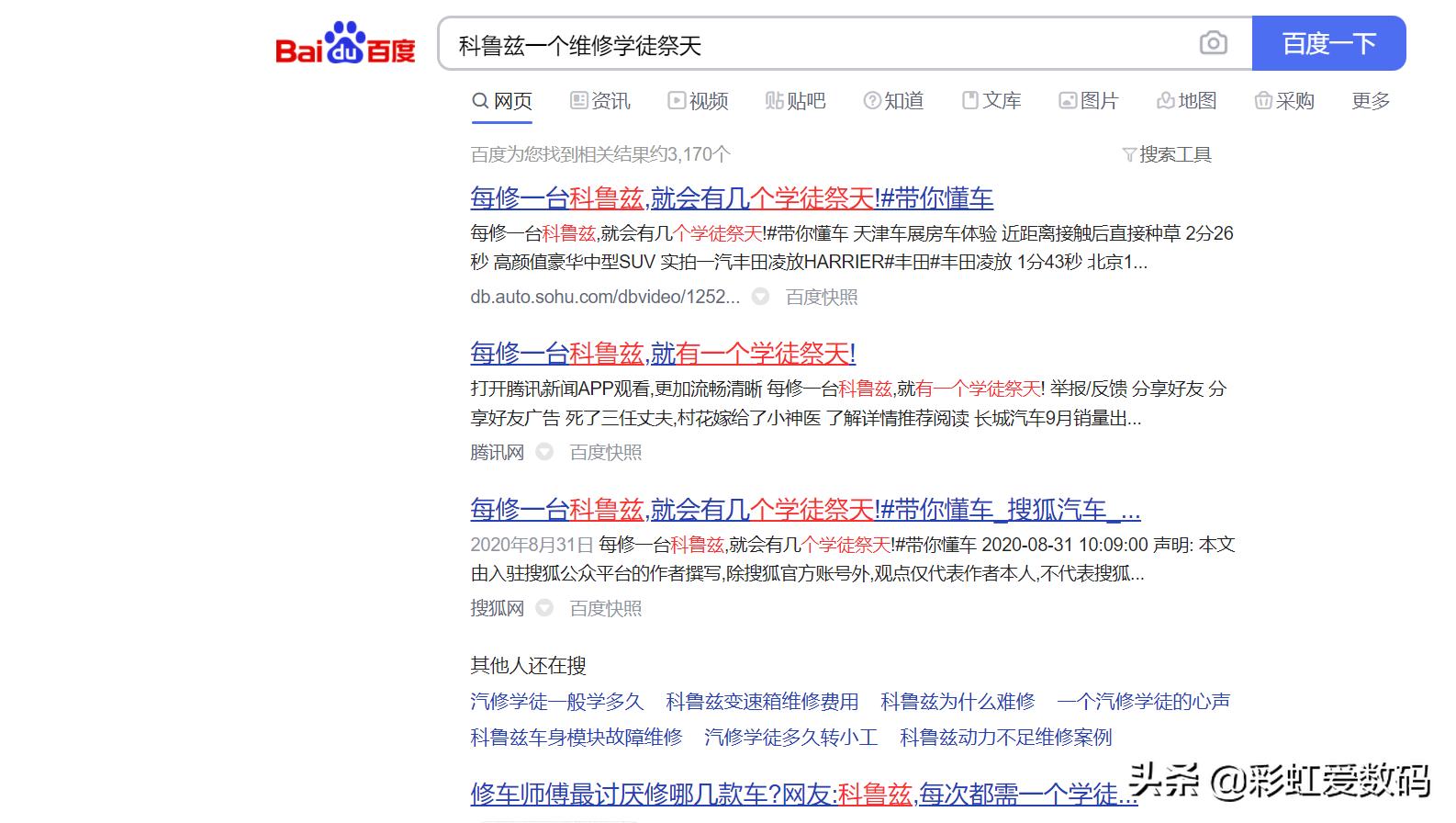The height and width of the screenshot is (823, 1456).
Task: Click the 百度一下 search button
Action: point(1328,43)
